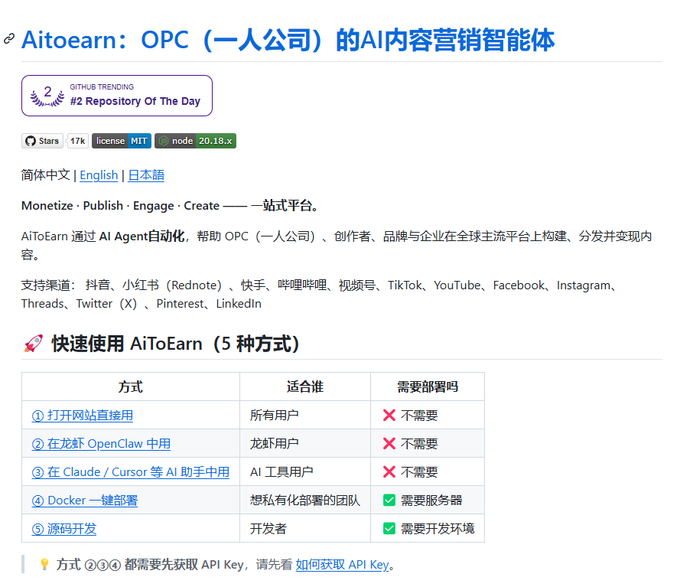Viewport: 680px width, 587px height.
Task: Click the 简体中文 language label
Action: pyautogui.click(x=46, y=175)
